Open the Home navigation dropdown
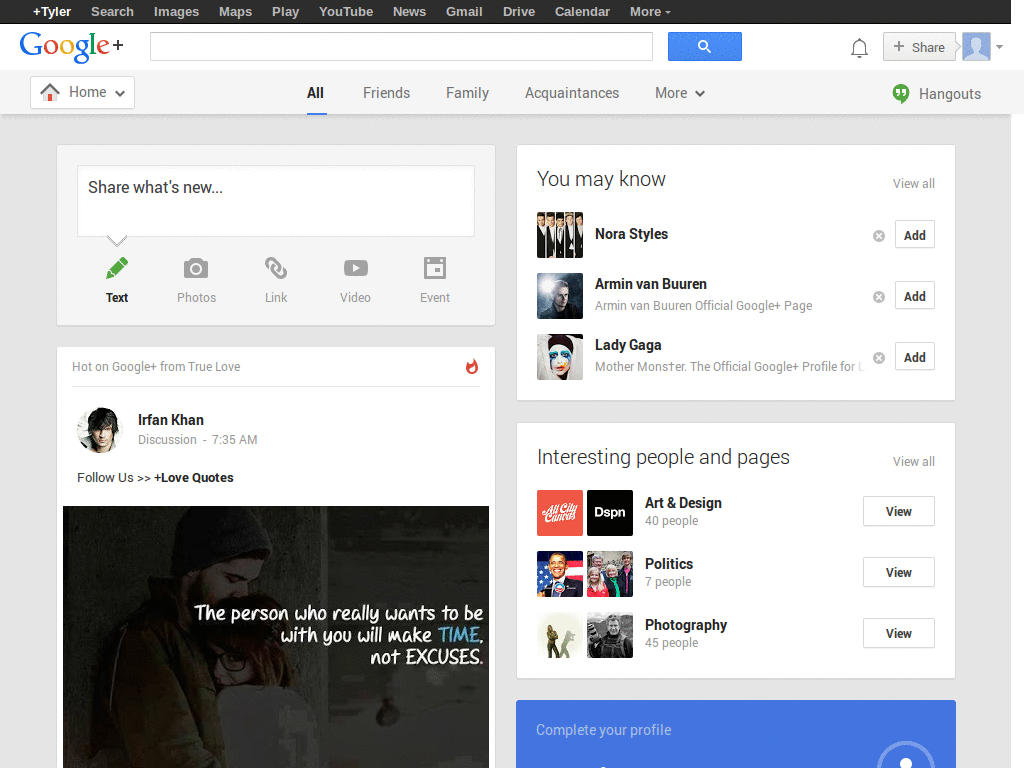Viewport: 1024px width, 768px height. [82, 93]
